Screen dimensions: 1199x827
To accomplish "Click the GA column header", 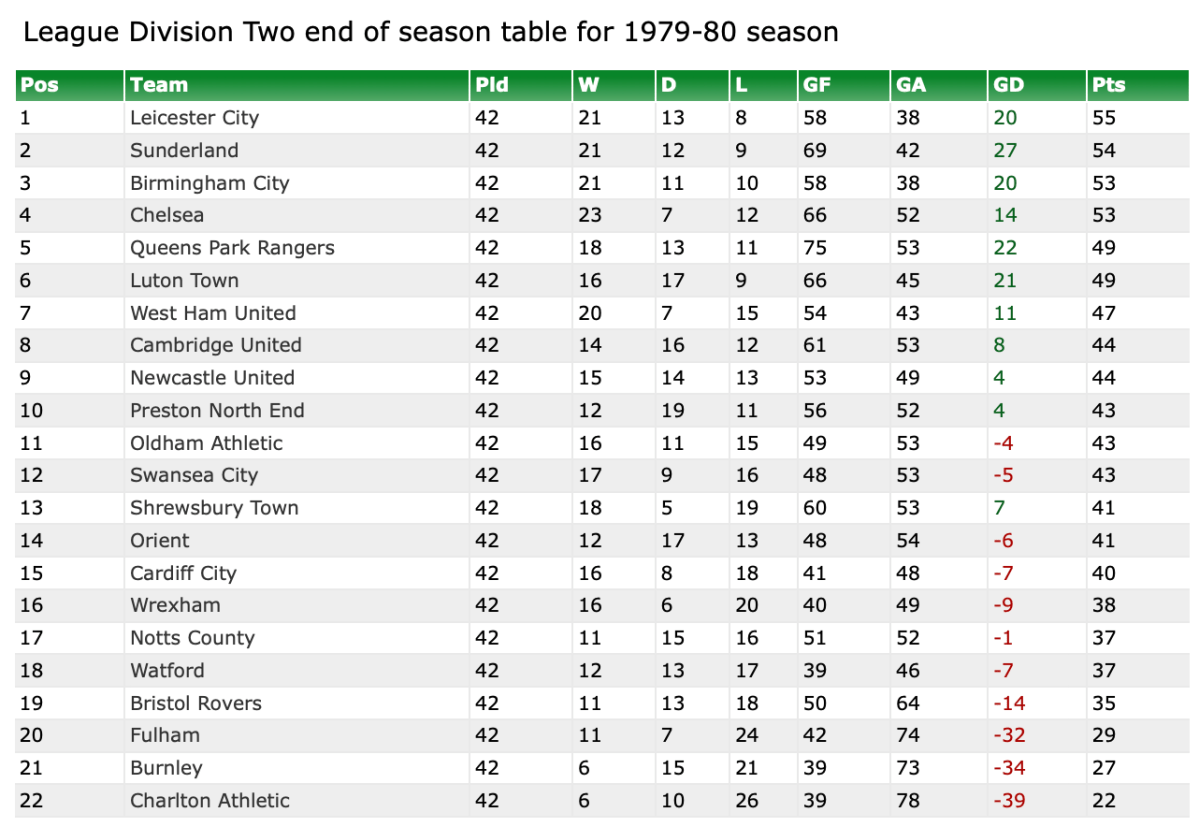I will click(x=911, y=85).
